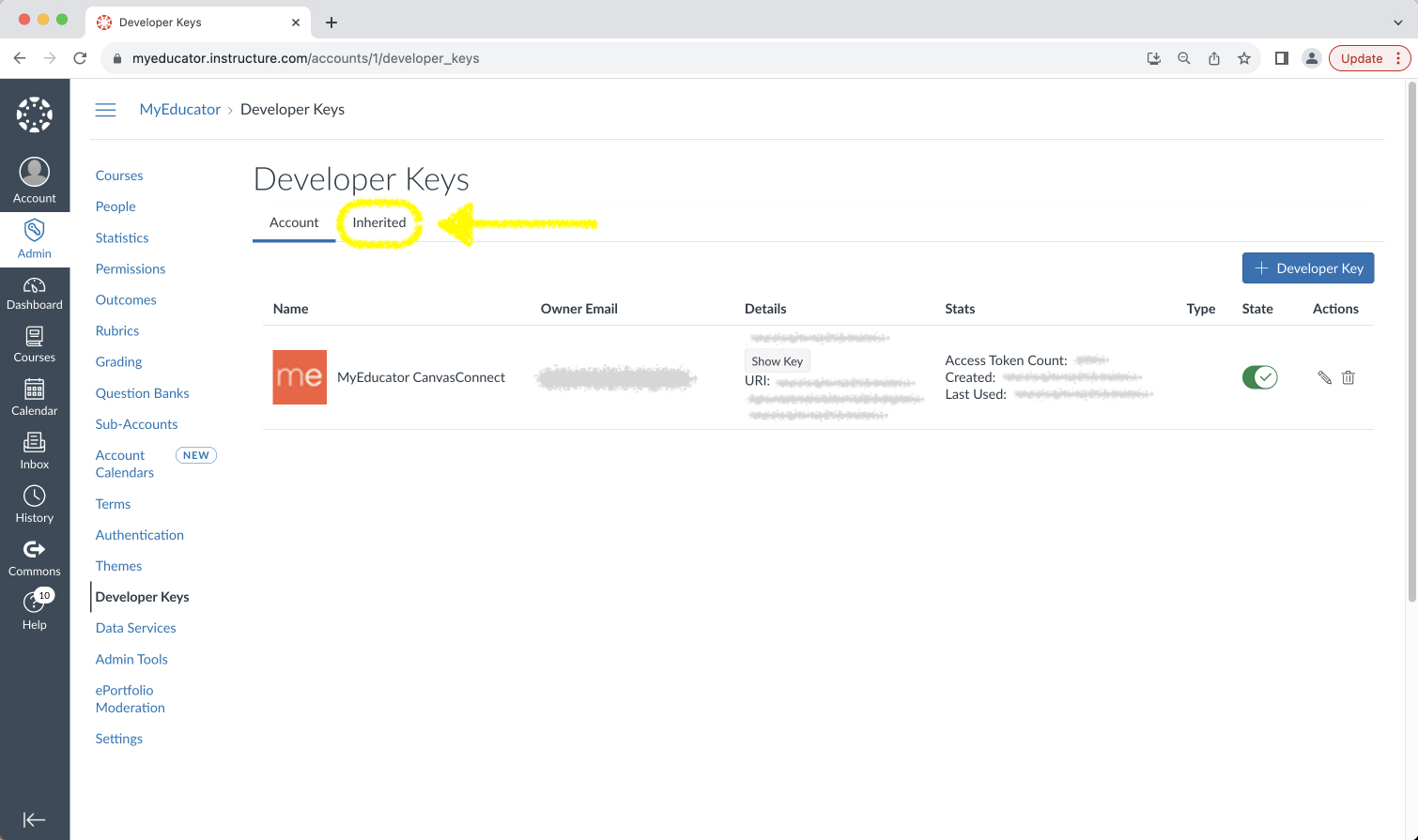This screenshot has width=1418, height=840.
Task: Open the browser profile avatar
Action: pos(1312,58)
